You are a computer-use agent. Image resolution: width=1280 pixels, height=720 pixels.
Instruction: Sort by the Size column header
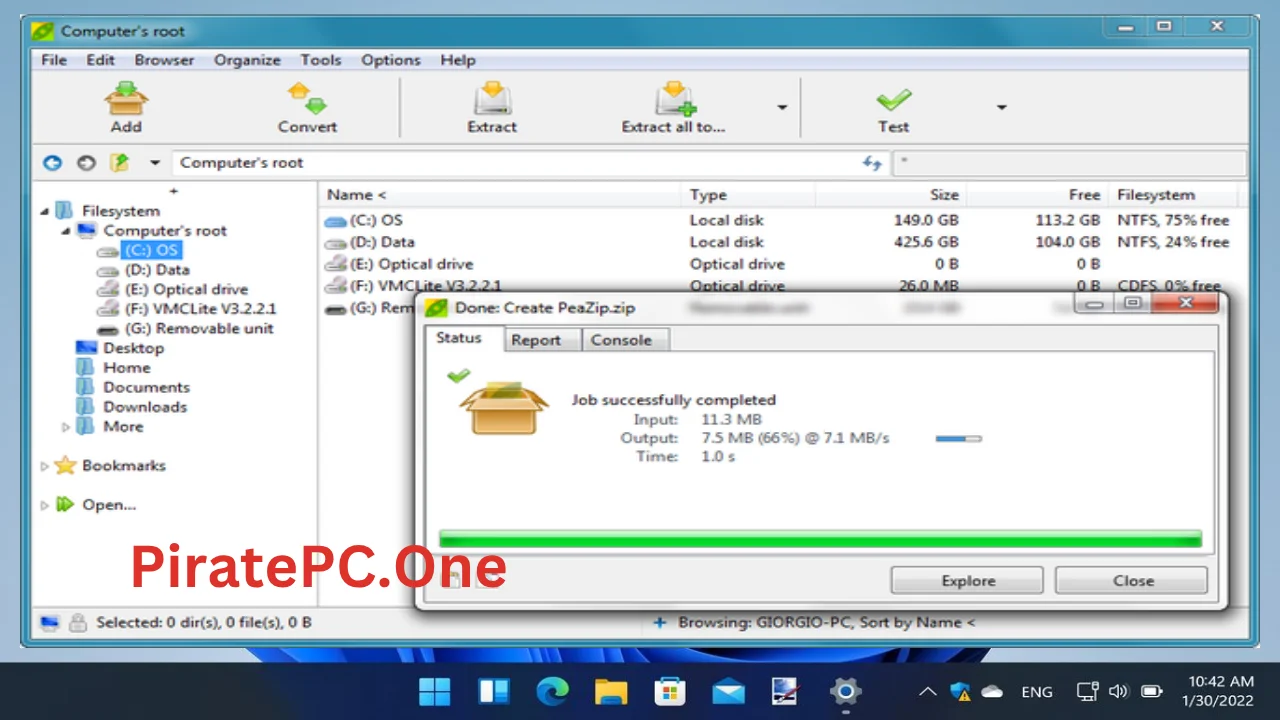pyautogui.click(x=944, y=195)
